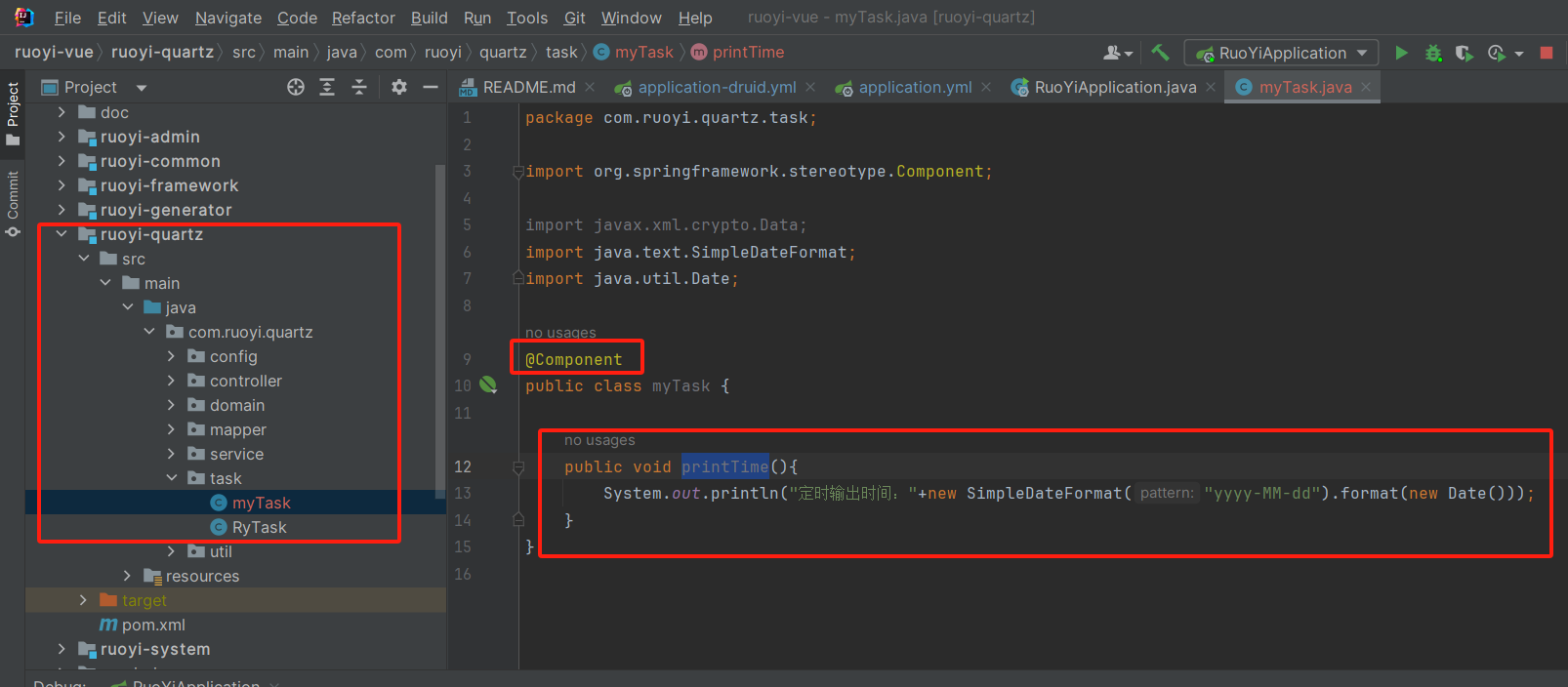Switch to RuoYiApplication.java tab

pyautogui.click(x=1115, y=87)
